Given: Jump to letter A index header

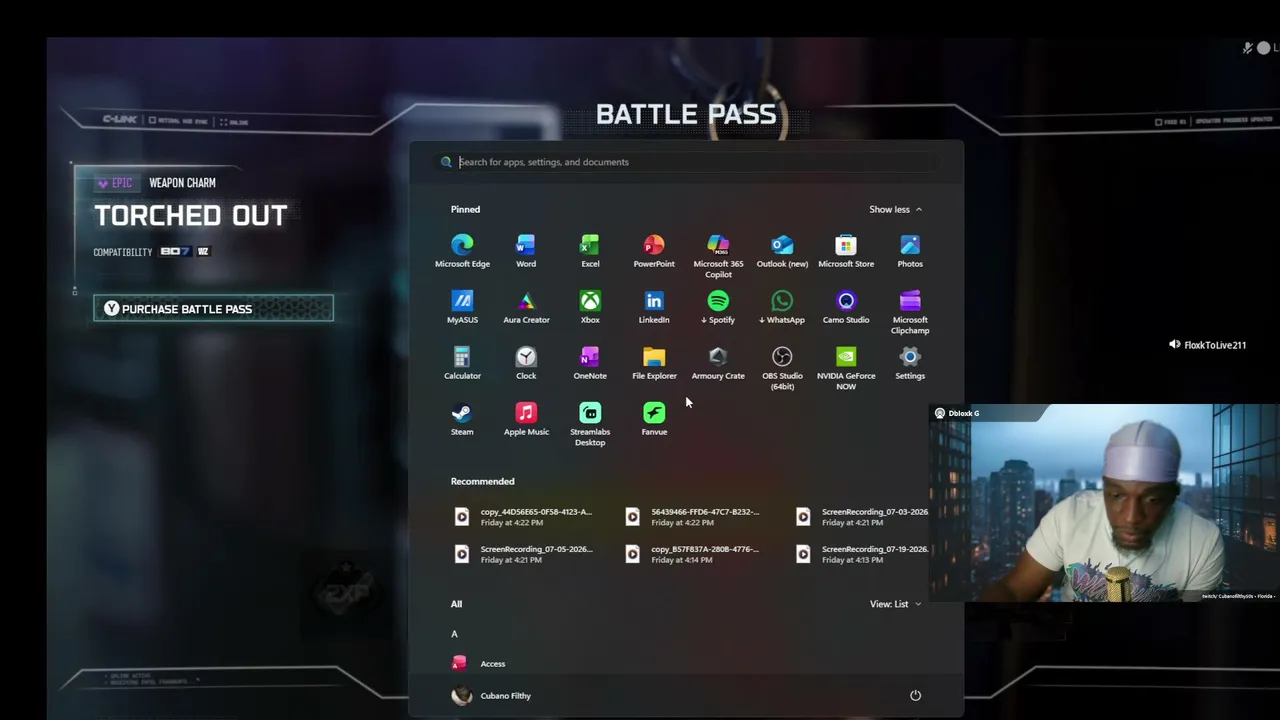Looking at the screenshot, I should (x=454, y=634).
